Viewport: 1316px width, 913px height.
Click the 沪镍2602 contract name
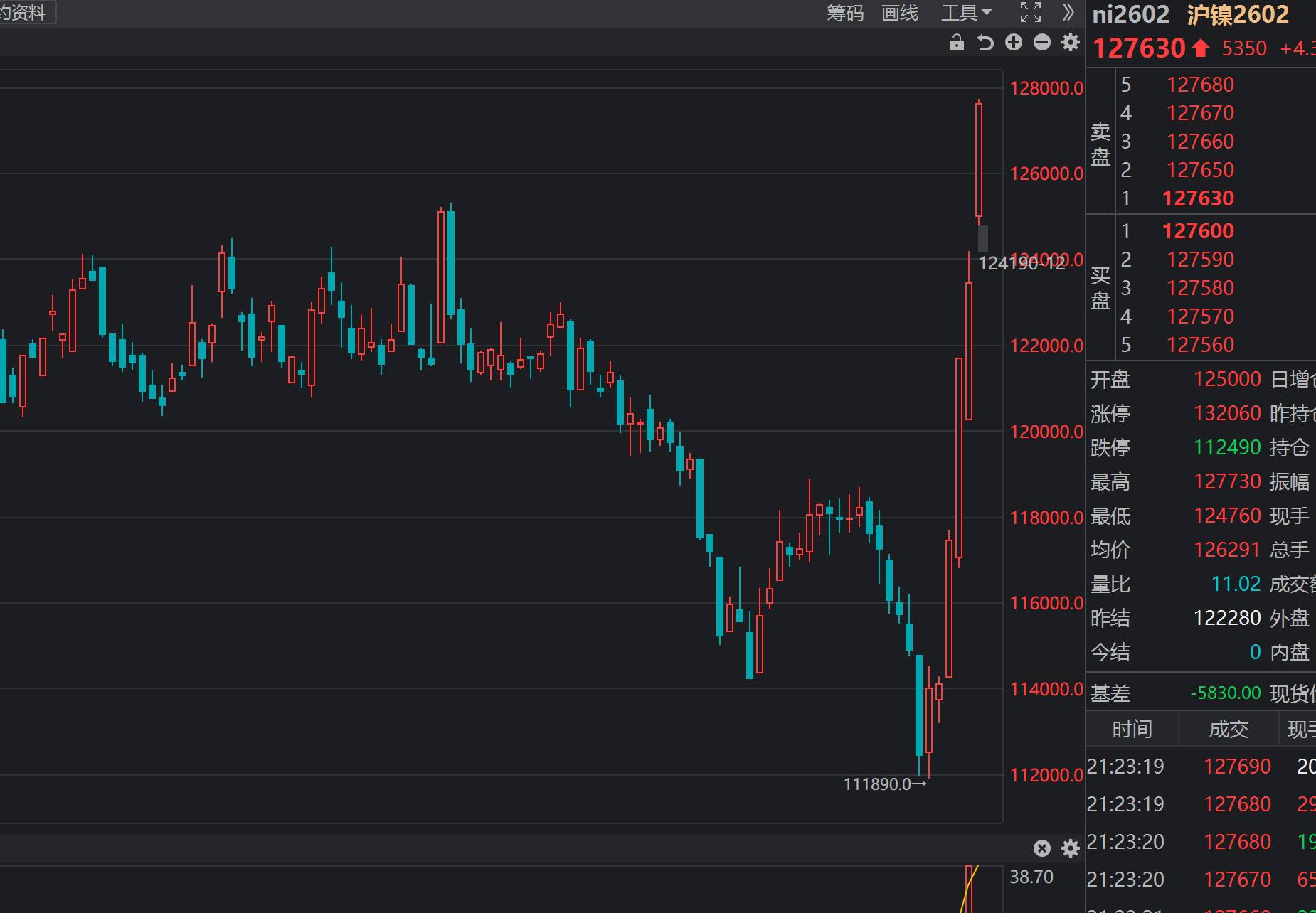tap(1238, 15)
